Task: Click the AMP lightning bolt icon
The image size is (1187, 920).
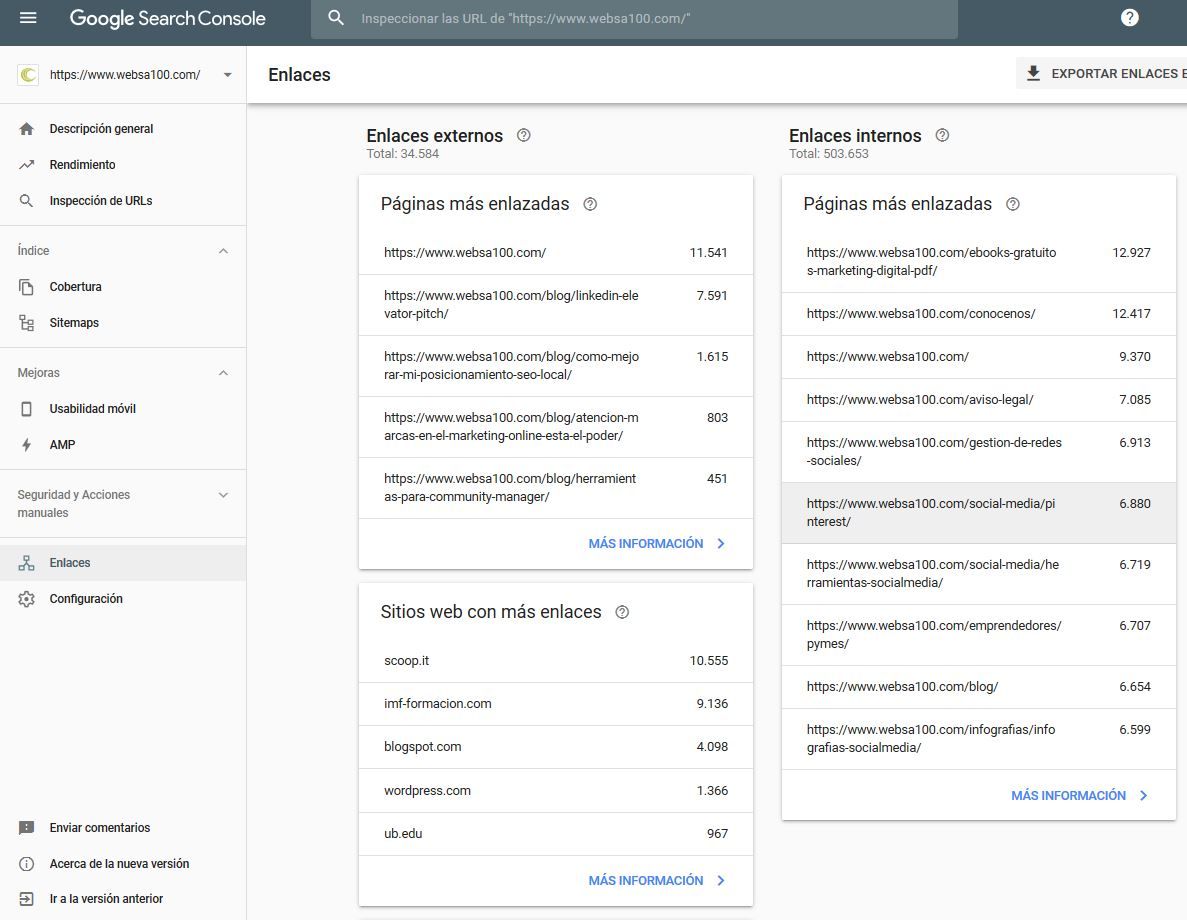Action: point(27,445)
